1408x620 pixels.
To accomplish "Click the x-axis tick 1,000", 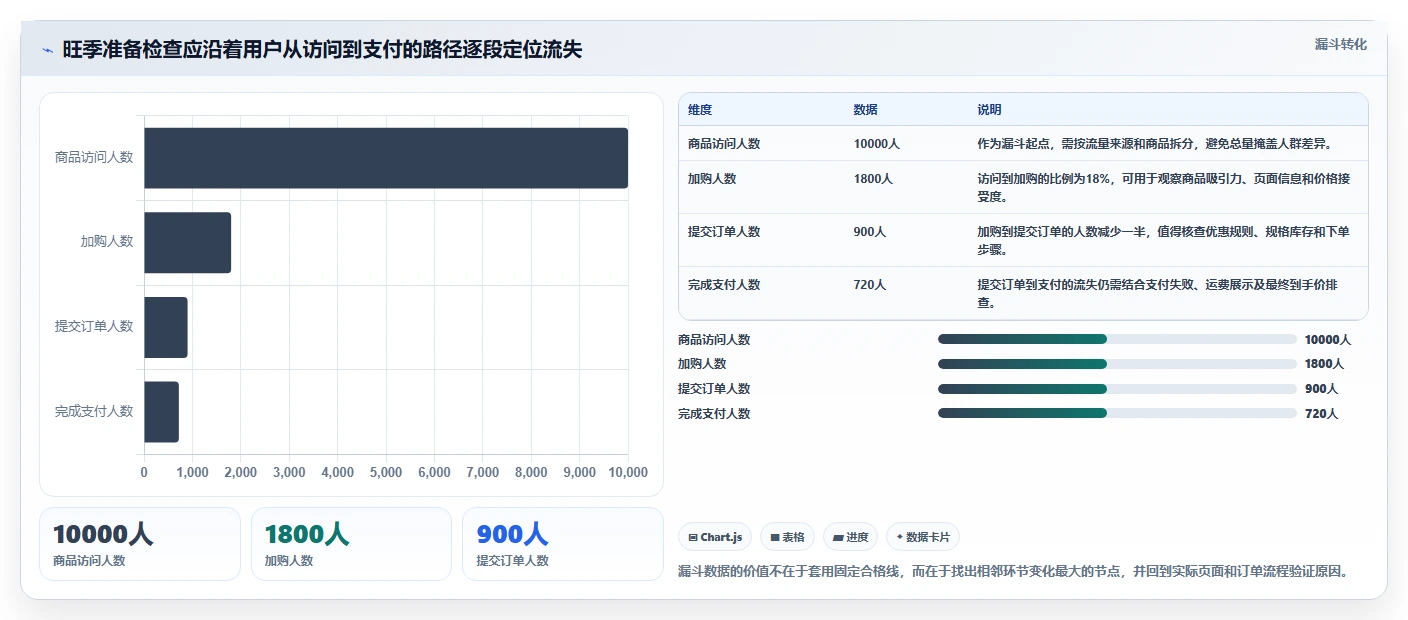I will 192,473.
